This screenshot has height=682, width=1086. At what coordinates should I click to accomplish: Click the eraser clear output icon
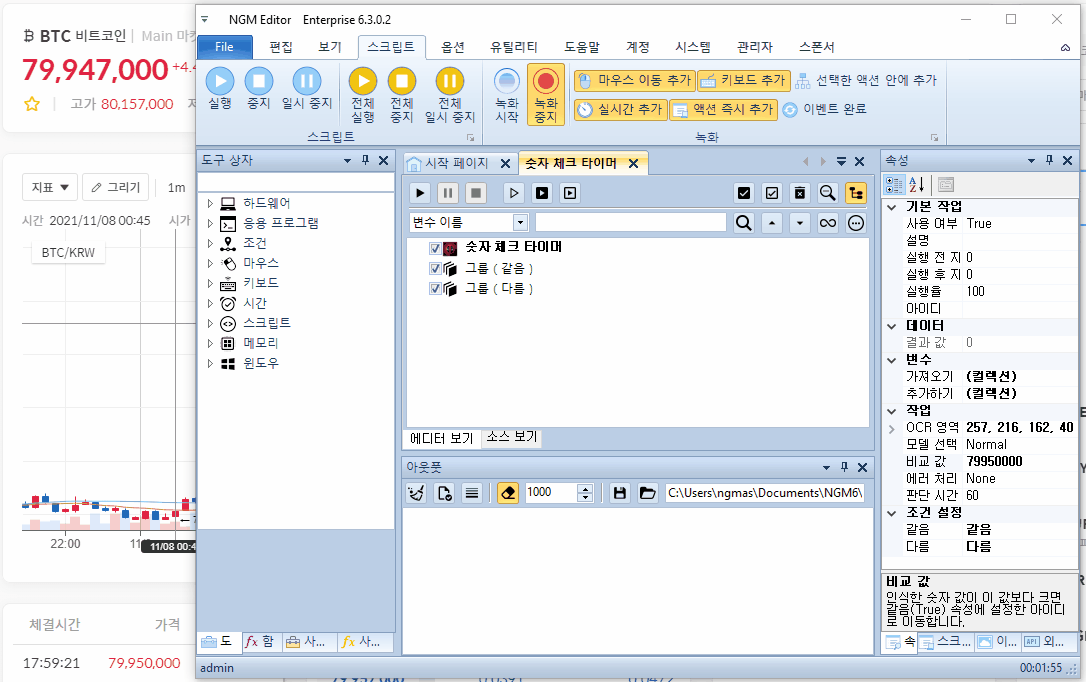[x=508, y=493]
